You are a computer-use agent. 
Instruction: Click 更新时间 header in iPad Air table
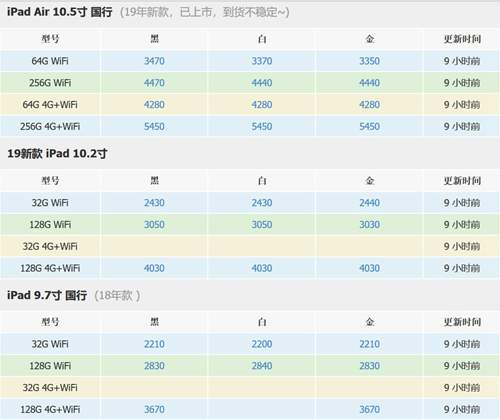tap(462, 39)
